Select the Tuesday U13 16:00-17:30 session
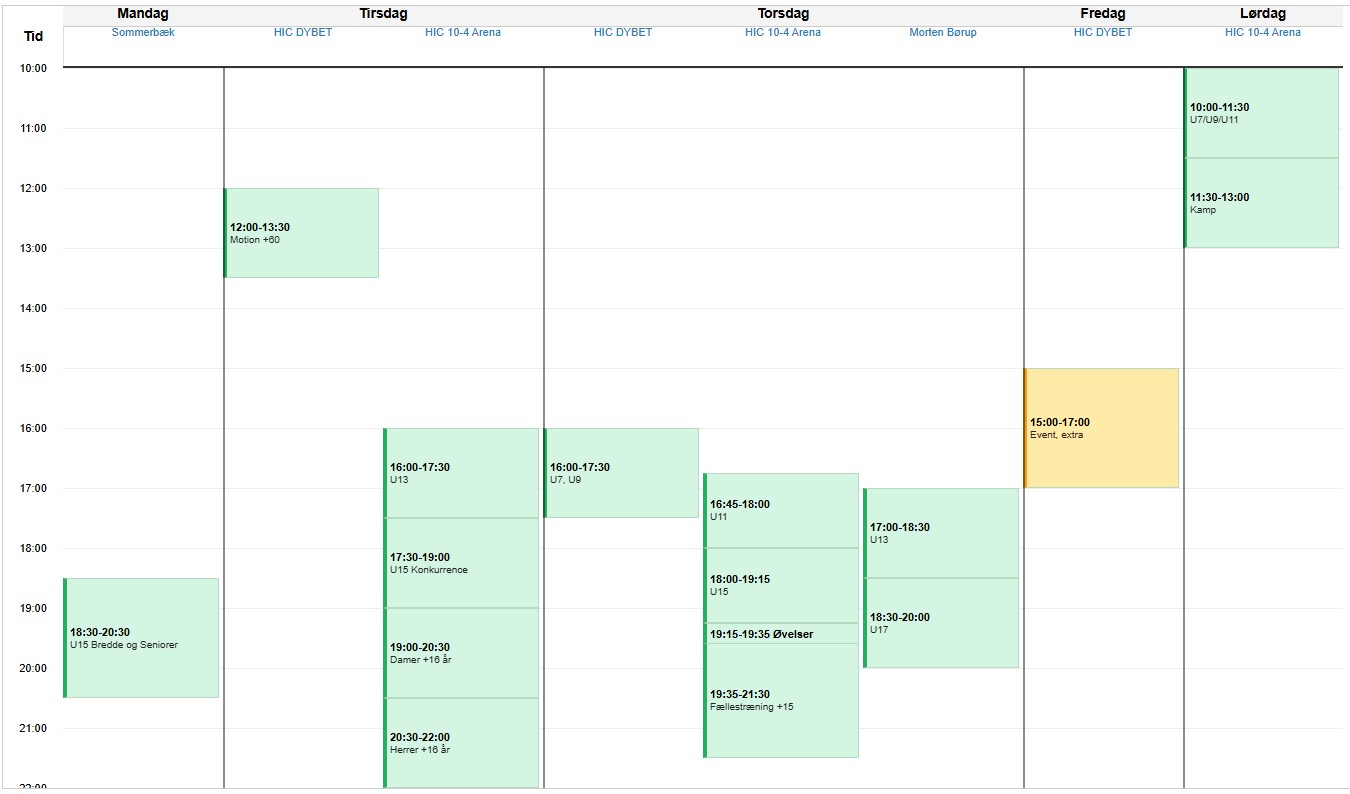1350x794 pixels. 461,473
